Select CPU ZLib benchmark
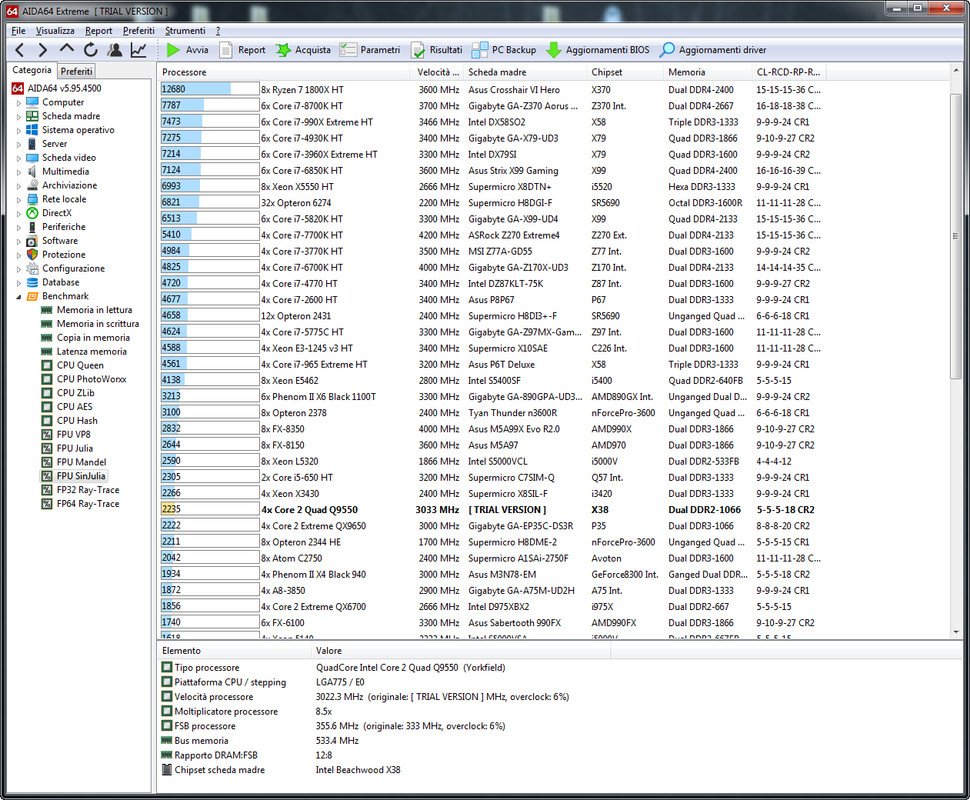 75,393
